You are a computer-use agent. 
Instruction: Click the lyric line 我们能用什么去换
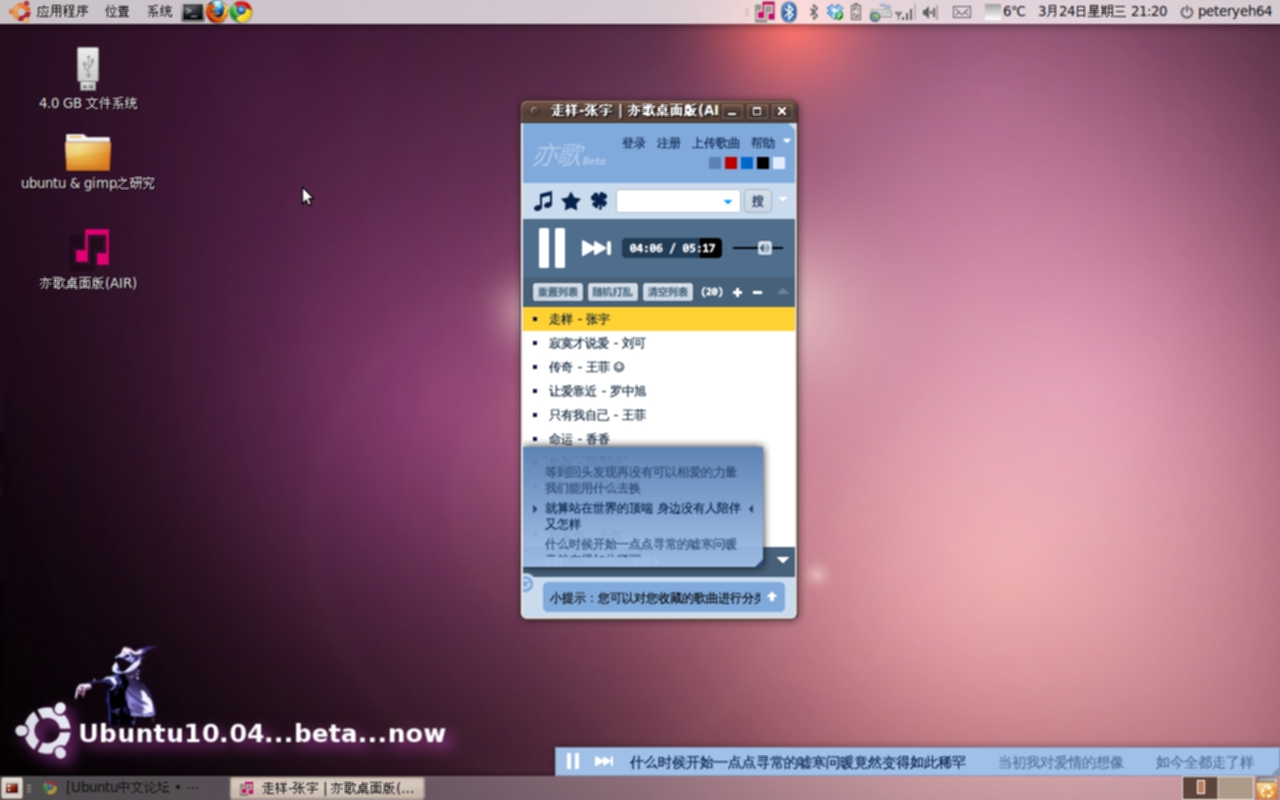593,489
